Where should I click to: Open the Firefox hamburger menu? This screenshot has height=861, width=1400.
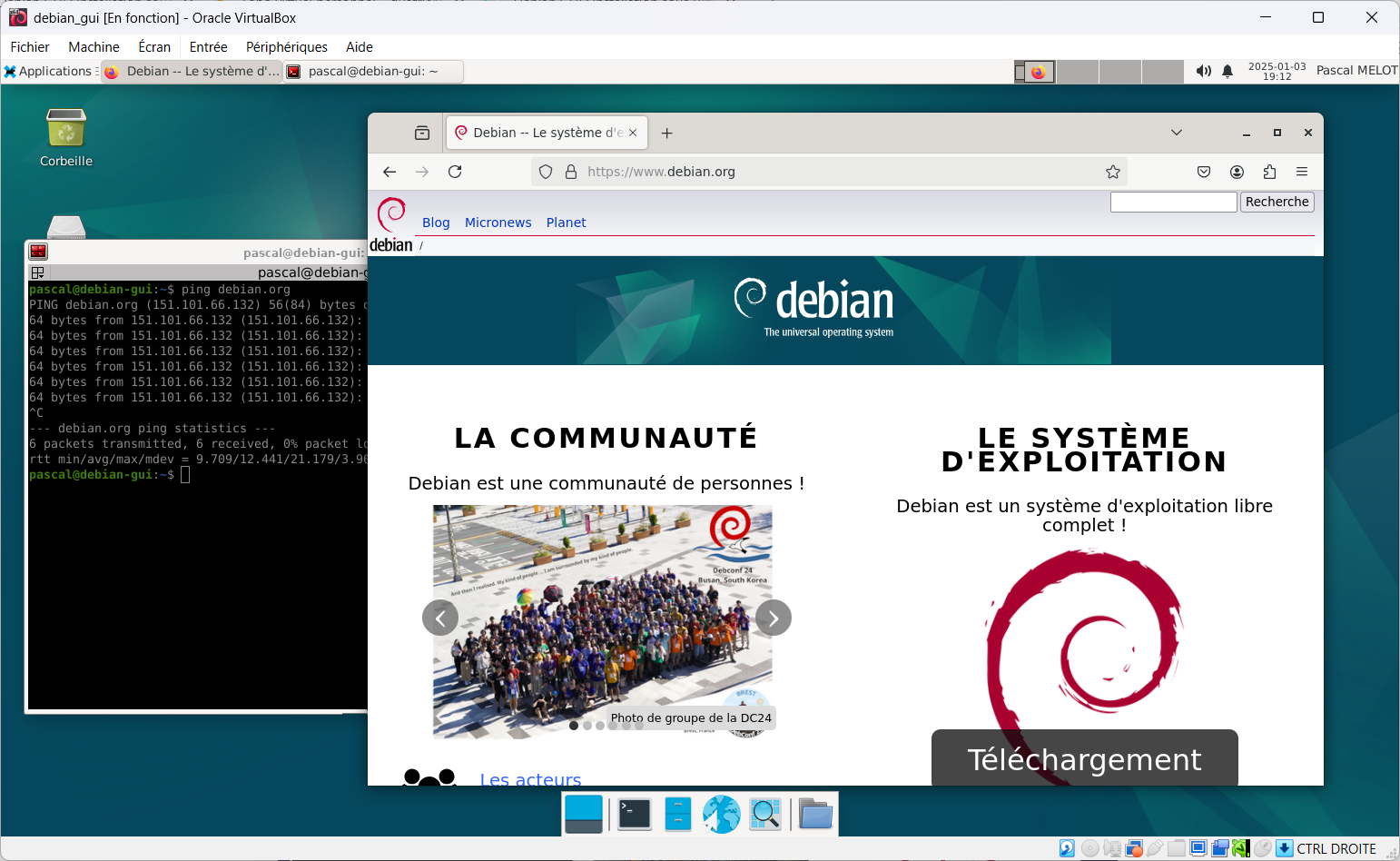coord(1302,172)
